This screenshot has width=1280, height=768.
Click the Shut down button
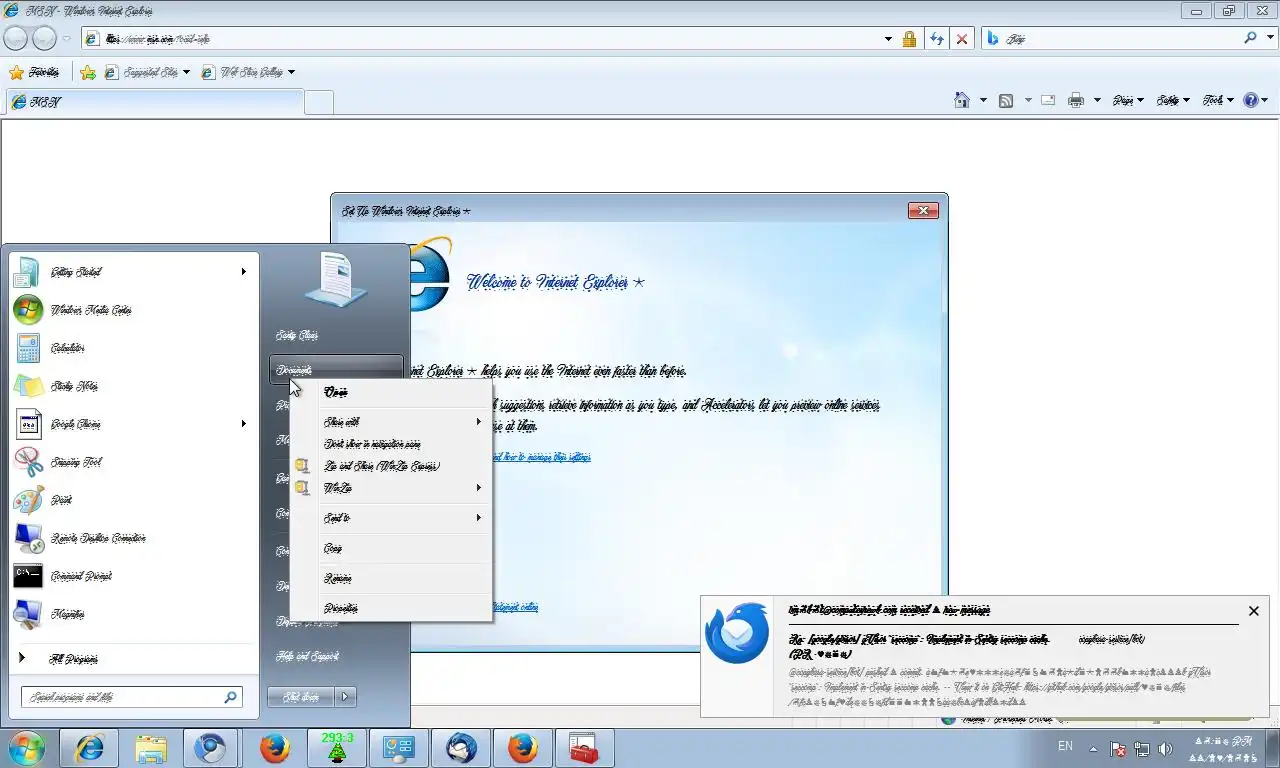pyautogui.click(x=301, y=697)
